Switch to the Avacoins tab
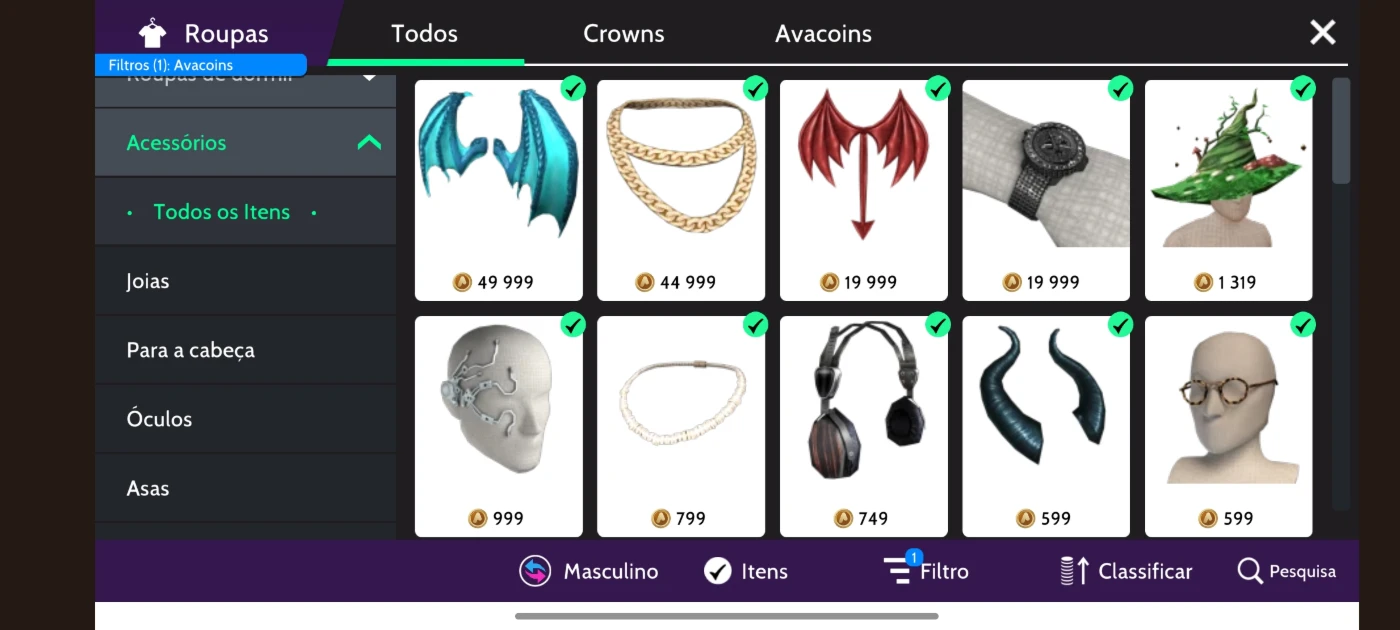 (823, 33)
